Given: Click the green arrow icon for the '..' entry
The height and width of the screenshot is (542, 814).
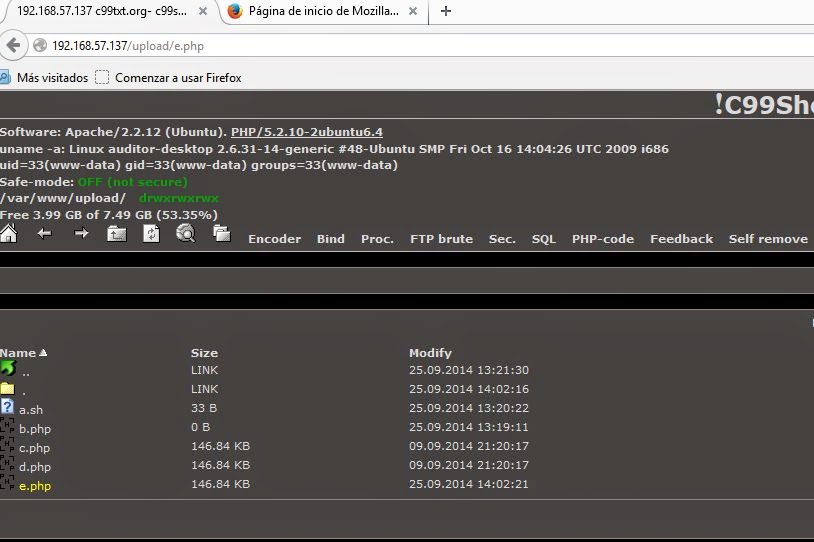Looking at the screenshot, I should 8,368.
